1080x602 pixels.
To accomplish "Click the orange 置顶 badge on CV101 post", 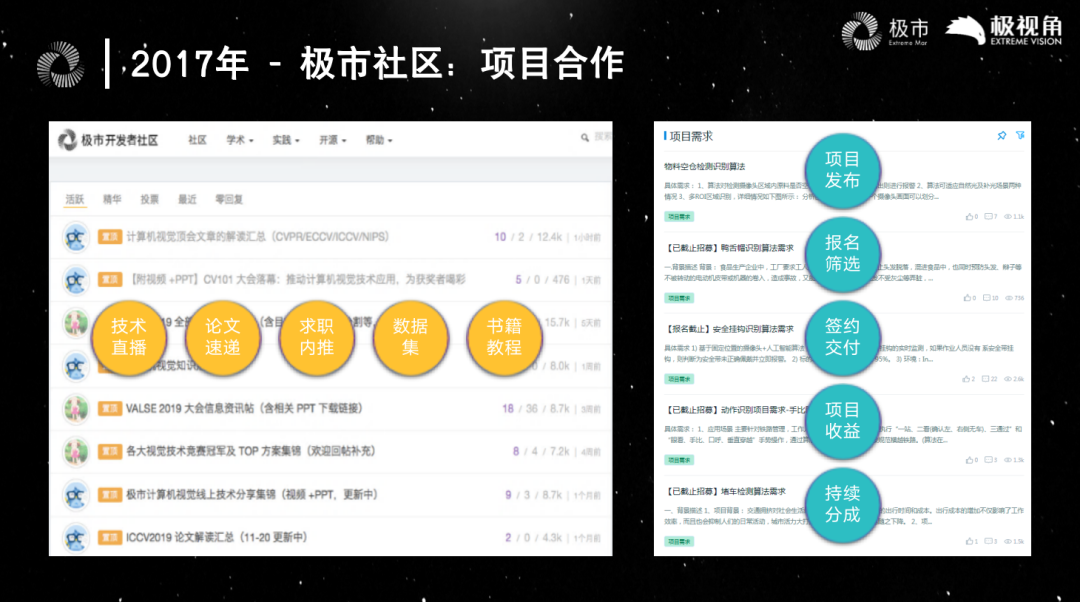I will click(x=110, y=280).
